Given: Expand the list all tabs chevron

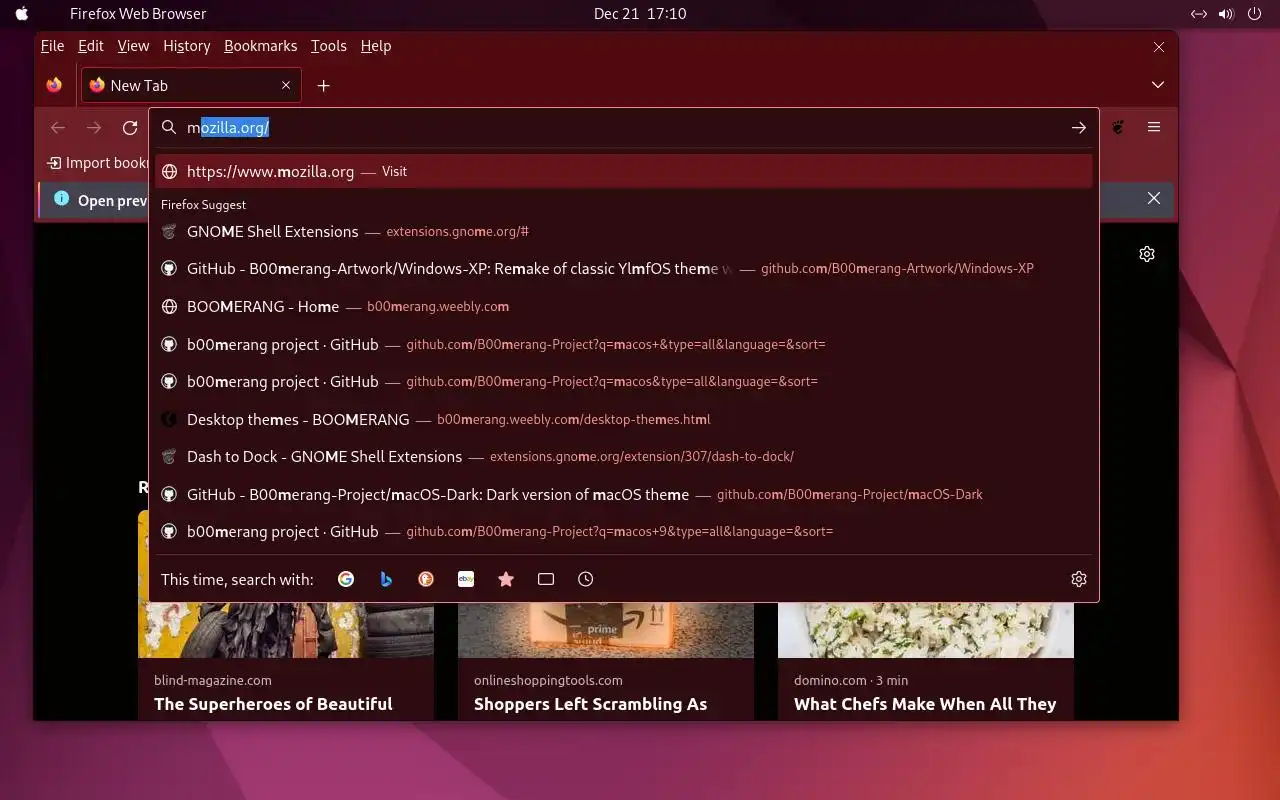Looking at the screenshot, I should click(x=1158, y=86).
